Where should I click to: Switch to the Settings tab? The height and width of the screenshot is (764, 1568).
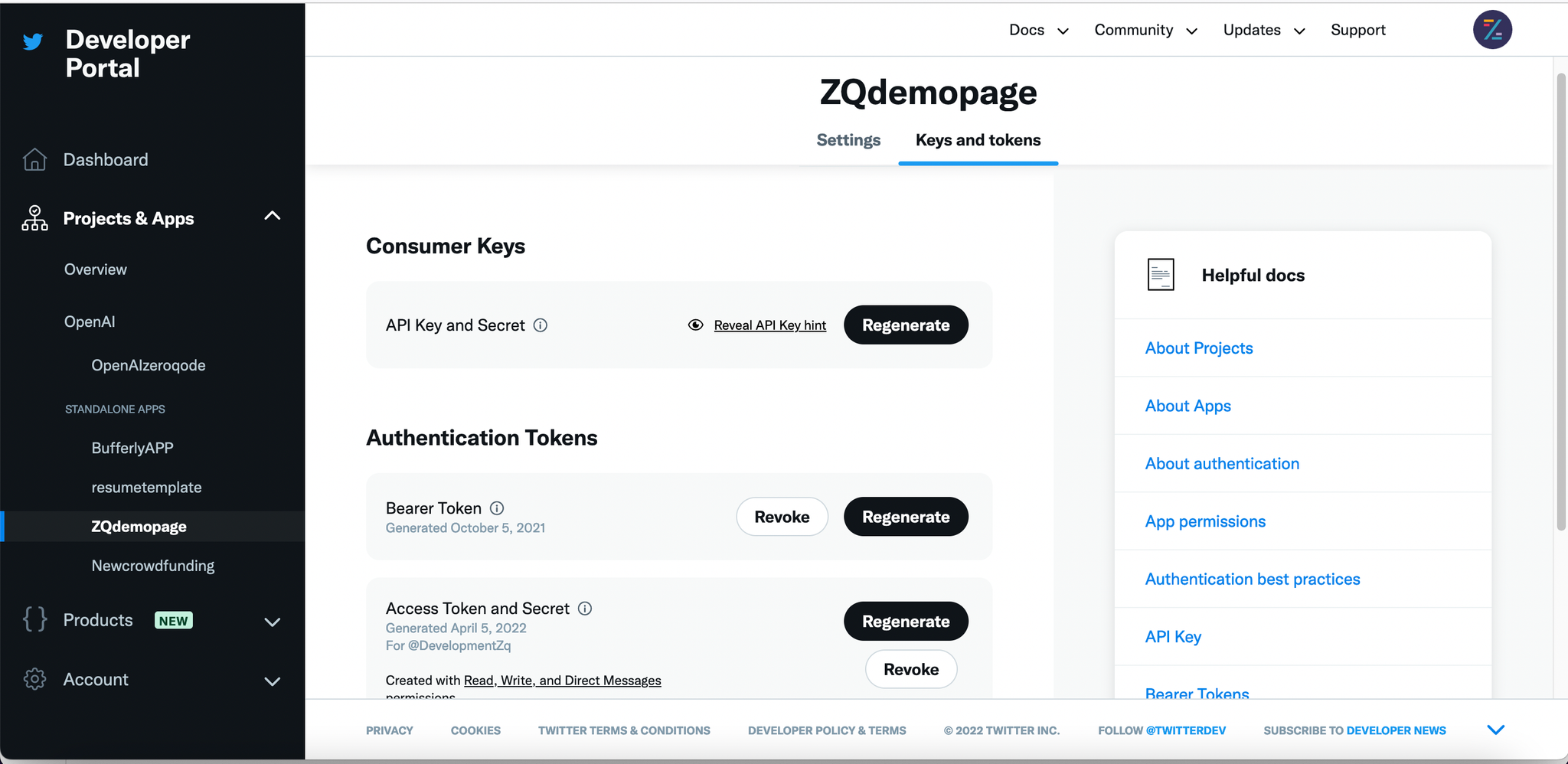click(x=848, y=140)
